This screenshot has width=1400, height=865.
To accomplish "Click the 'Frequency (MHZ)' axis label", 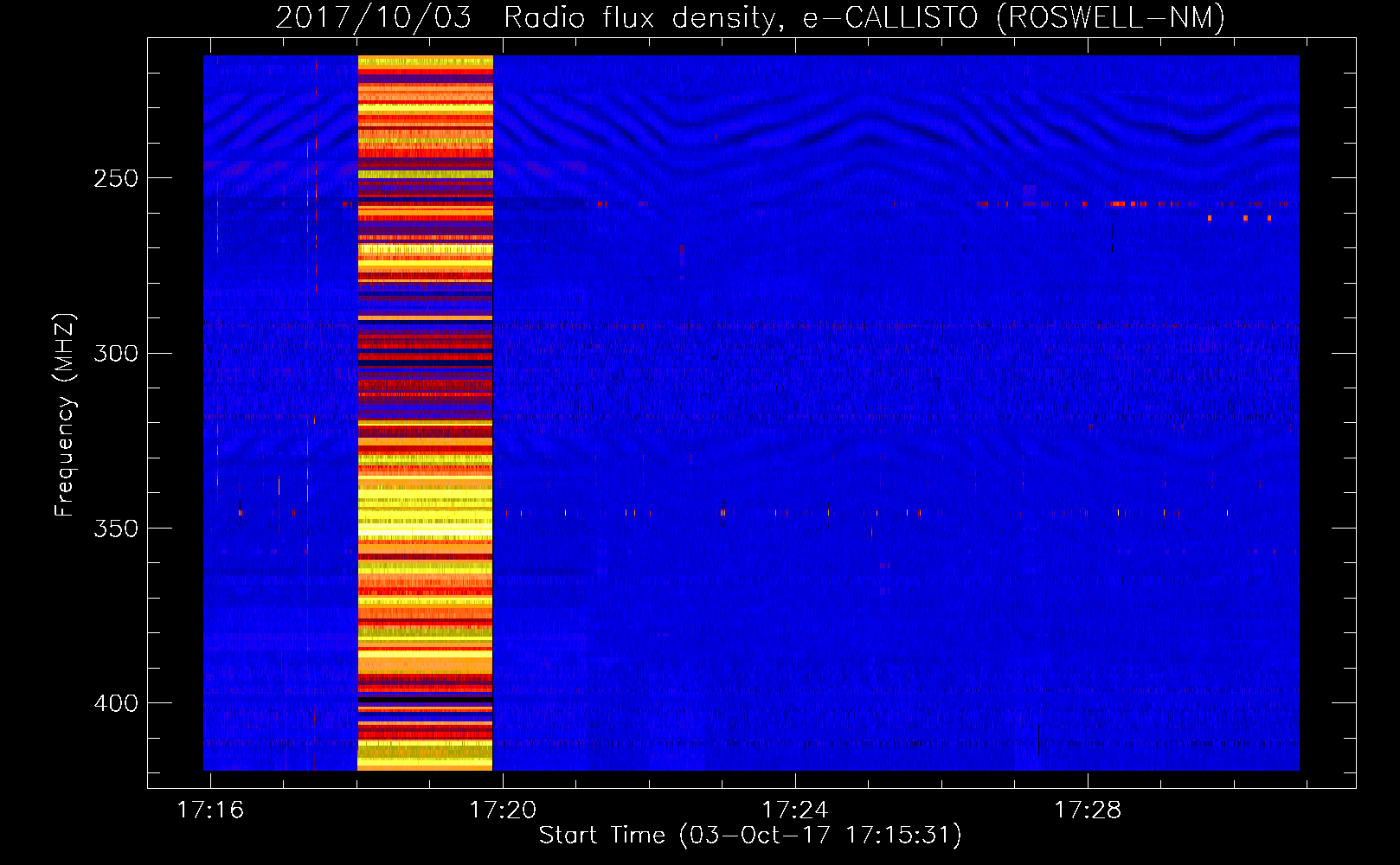I will point(65,414).
